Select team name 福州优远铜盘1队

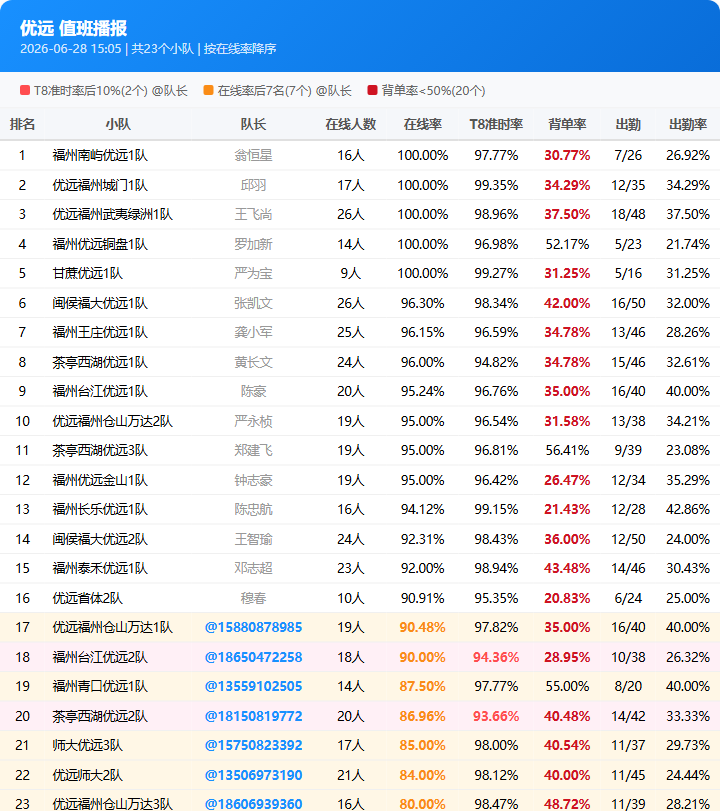(100, 244)
